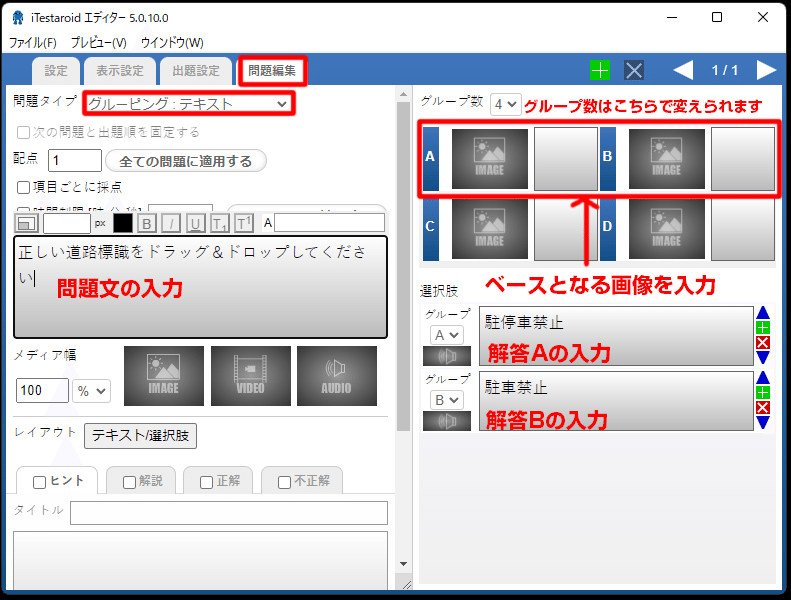Click the empty text box of group A

click(x=566, y=158)
